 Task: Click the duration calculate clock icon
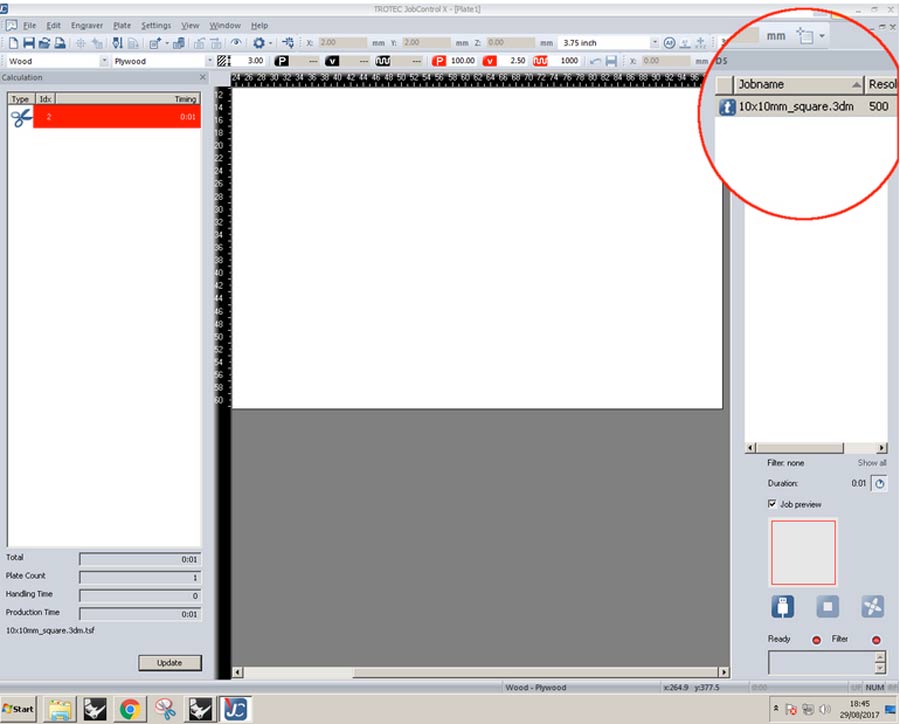pos(879,483)
